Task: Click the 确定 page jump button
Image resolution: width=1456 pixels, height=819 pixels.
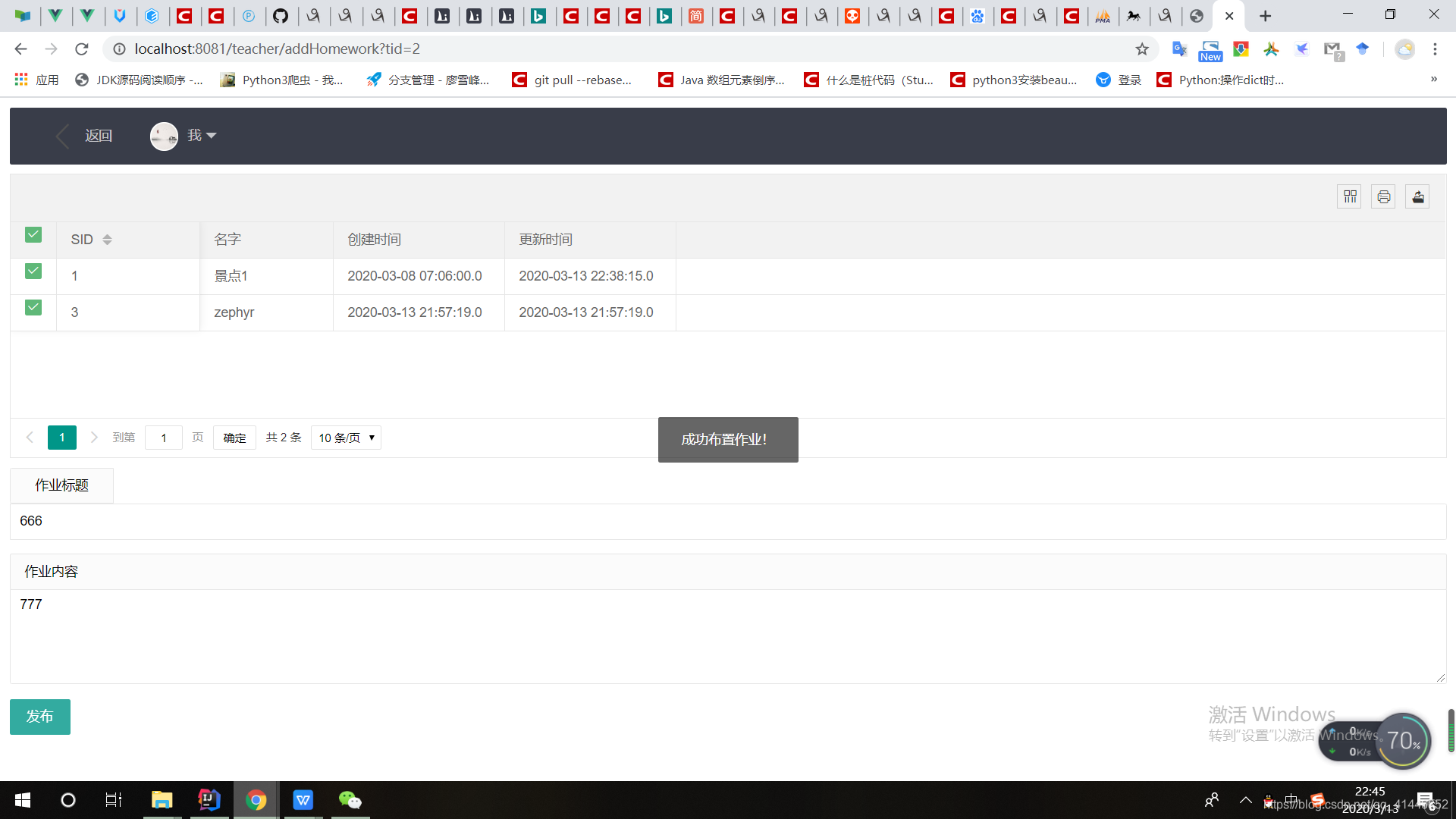Action: coord(234,438)
